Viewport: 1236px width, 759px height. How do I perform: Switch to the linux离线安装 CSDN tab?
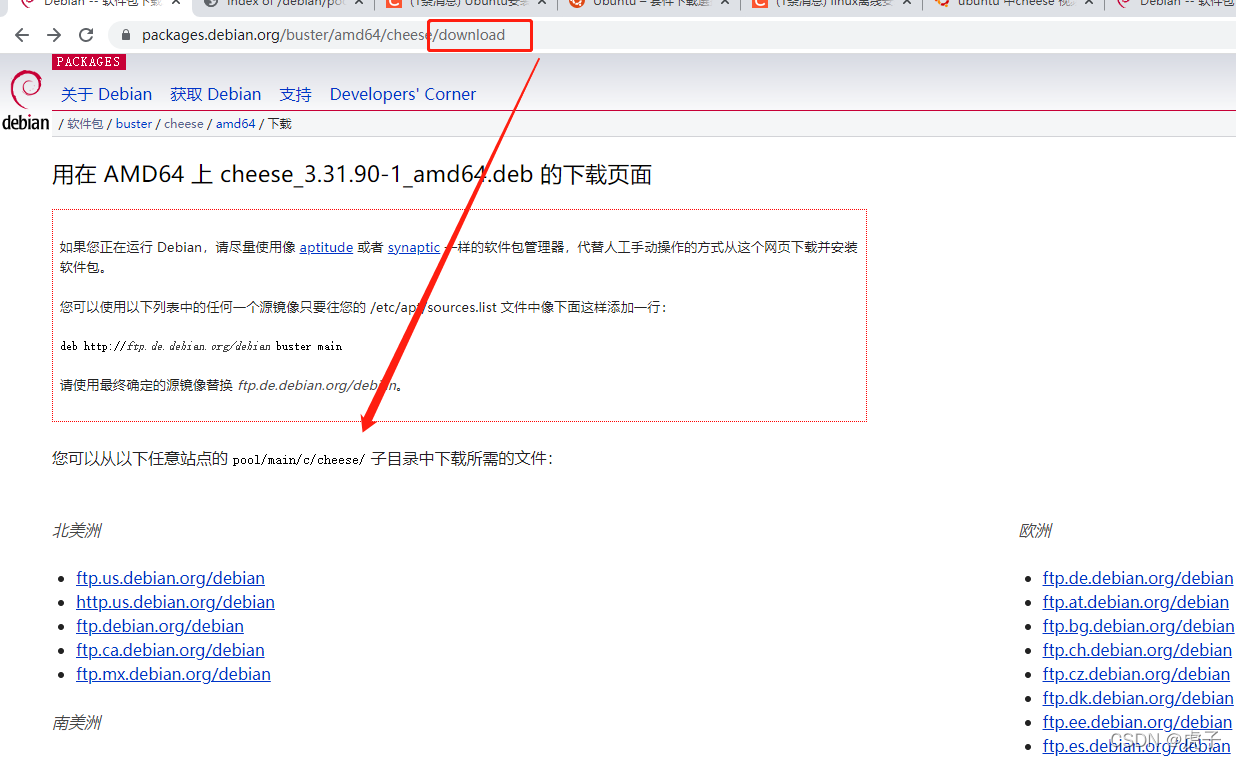click(x=830, y=3)
